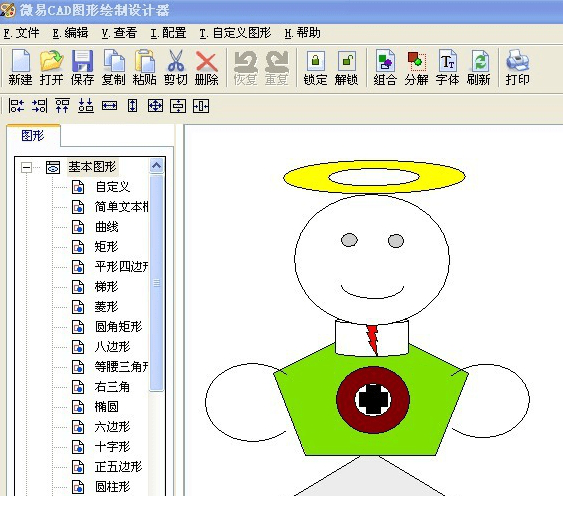563x515 pixels.
Task: Select 菱形 shape in tree
Action: click(x=106, y=307)
